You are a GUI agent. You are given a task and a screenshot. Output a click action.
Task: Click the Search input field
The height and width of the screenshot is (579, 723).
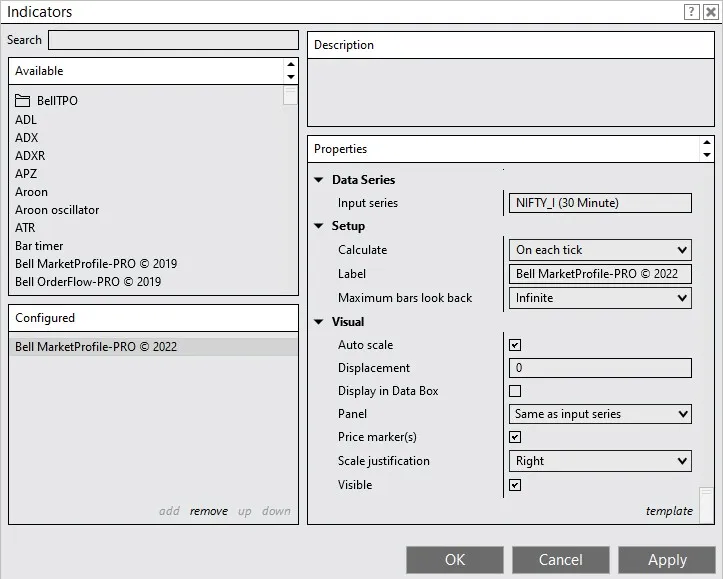[173, 40]
